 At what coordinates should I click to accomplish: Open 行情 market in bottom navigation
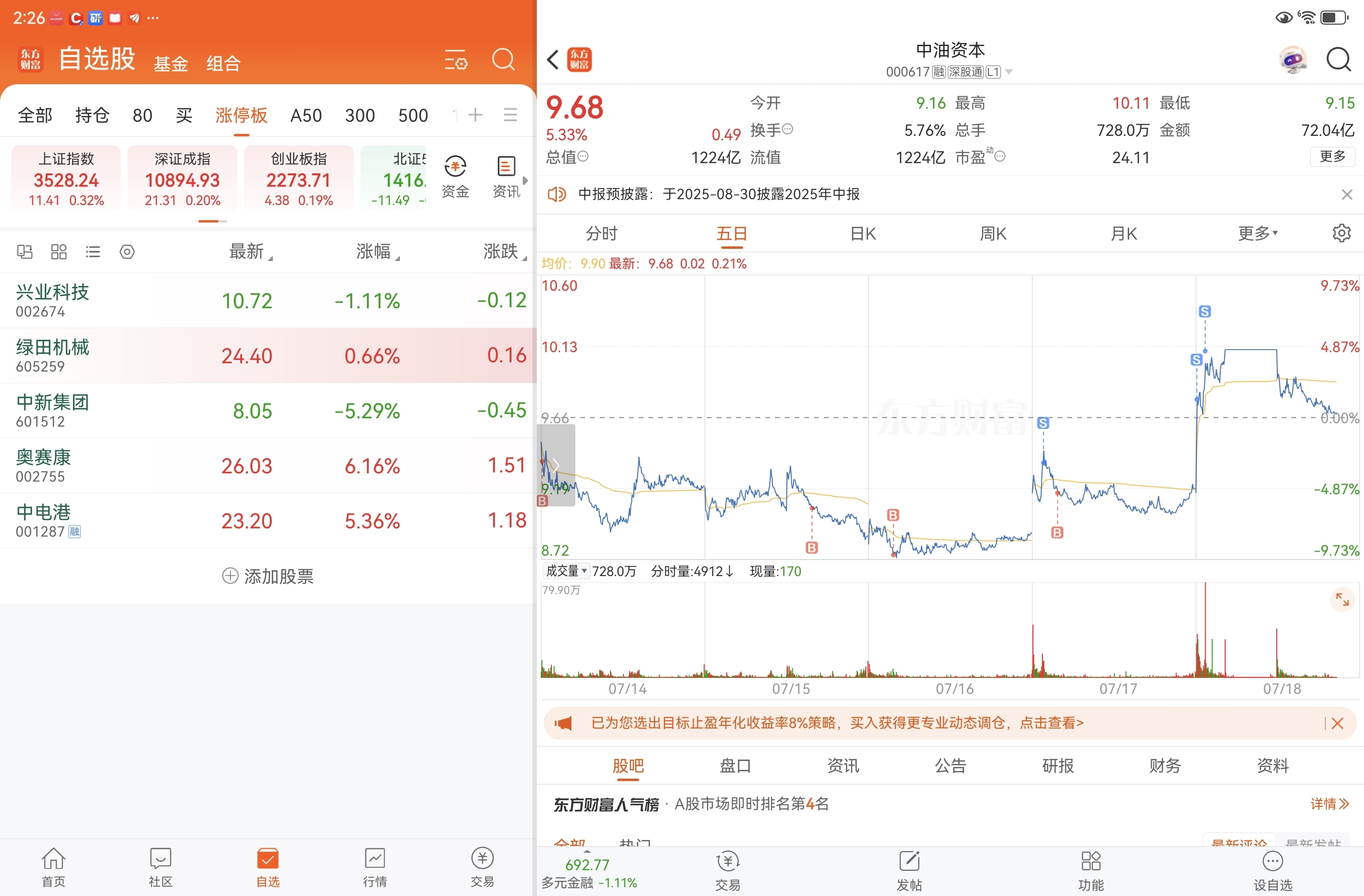click(x=375, y=867)
